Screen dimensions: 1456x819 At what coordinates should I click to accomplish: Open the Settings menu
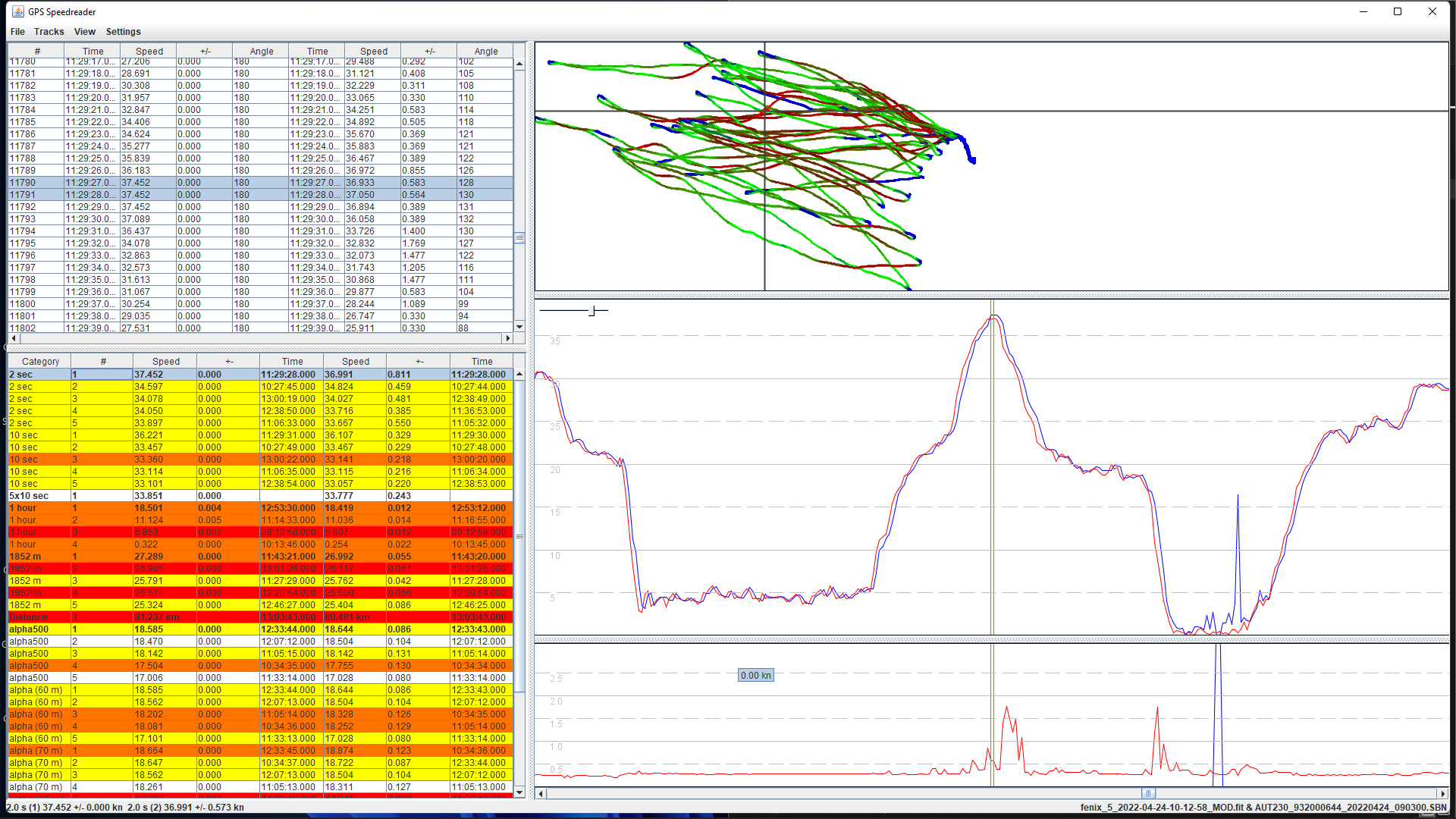coord(123,32)
